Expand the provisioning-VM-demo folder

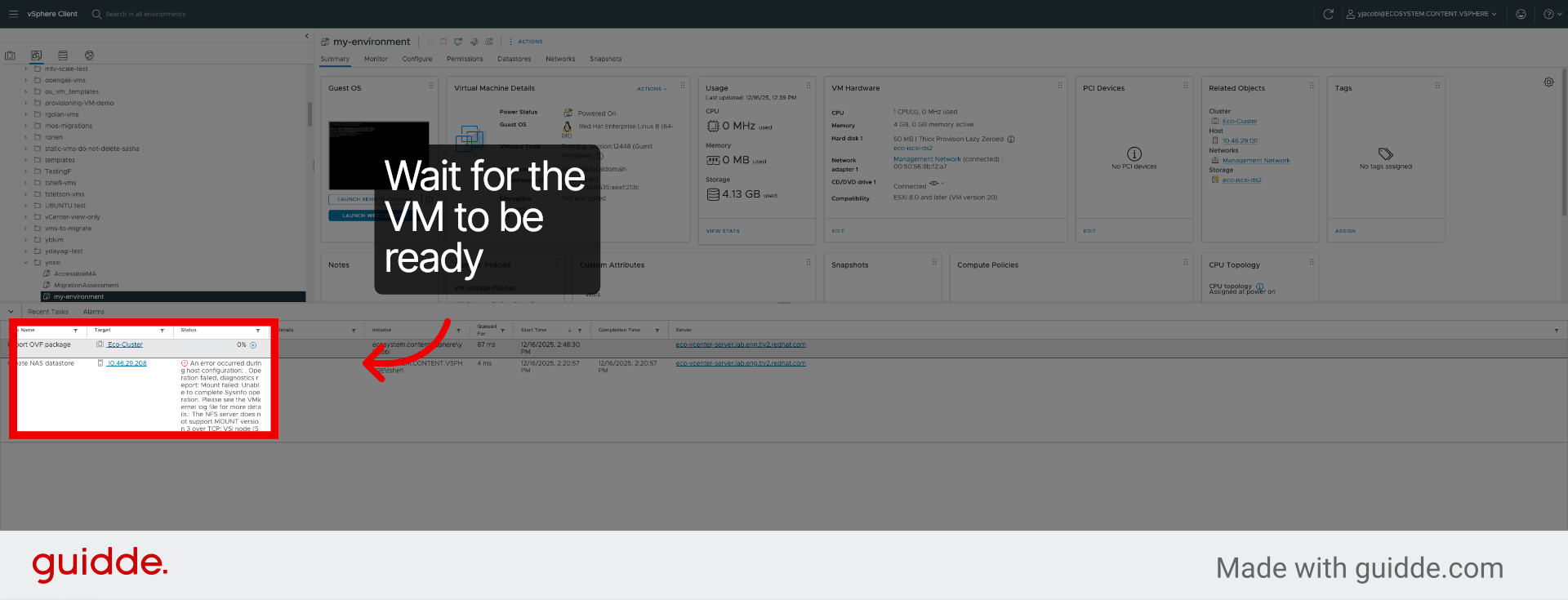click(26, 104)
